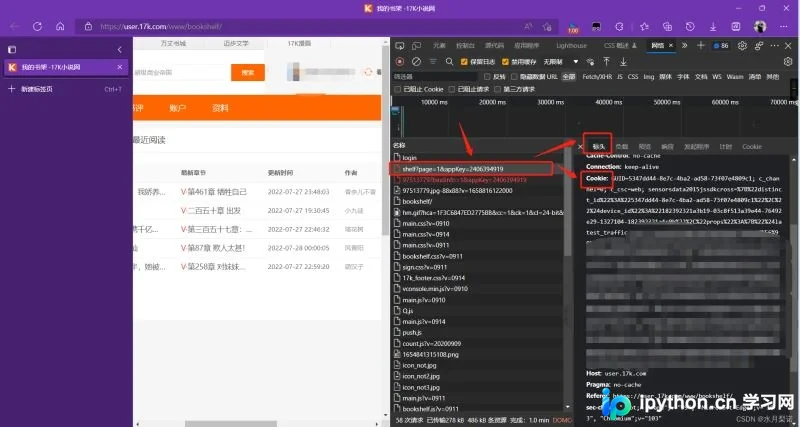
Task: Open the browser collections icon
Action: 667,27
